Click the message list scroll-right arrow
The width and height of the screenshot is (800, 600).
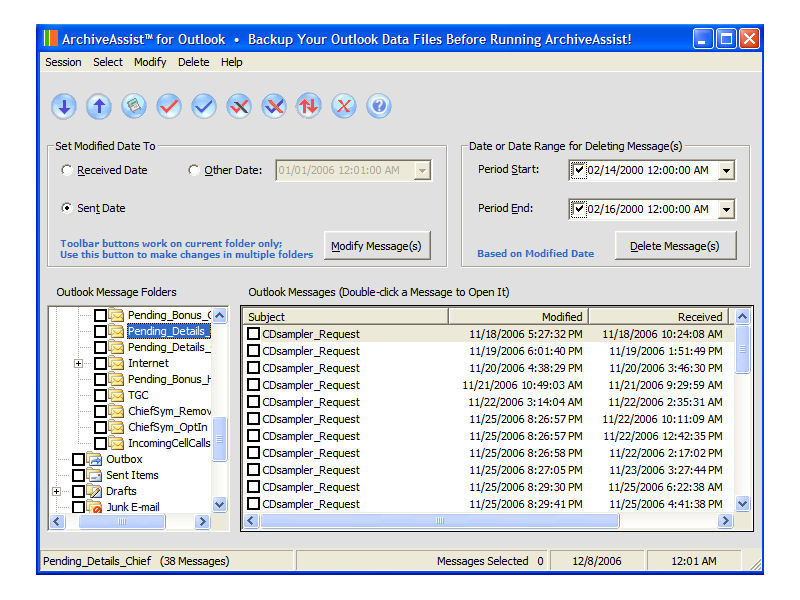[x=724, y=521]
